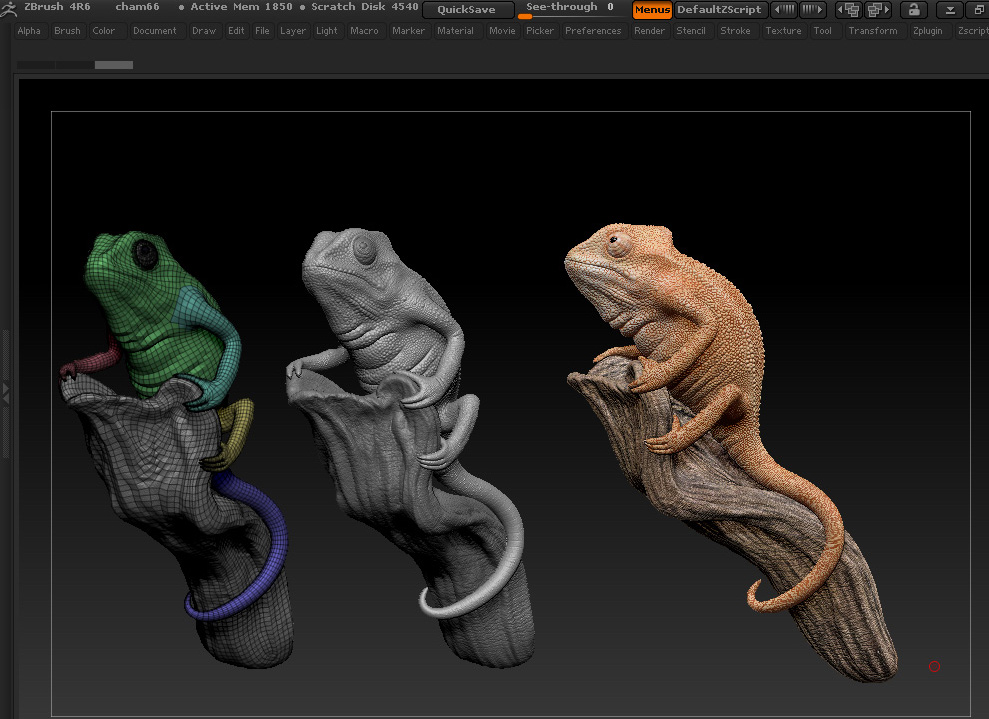Open the Color menu
This screenshot has width=989, height=719.
(x=103, y=30)
